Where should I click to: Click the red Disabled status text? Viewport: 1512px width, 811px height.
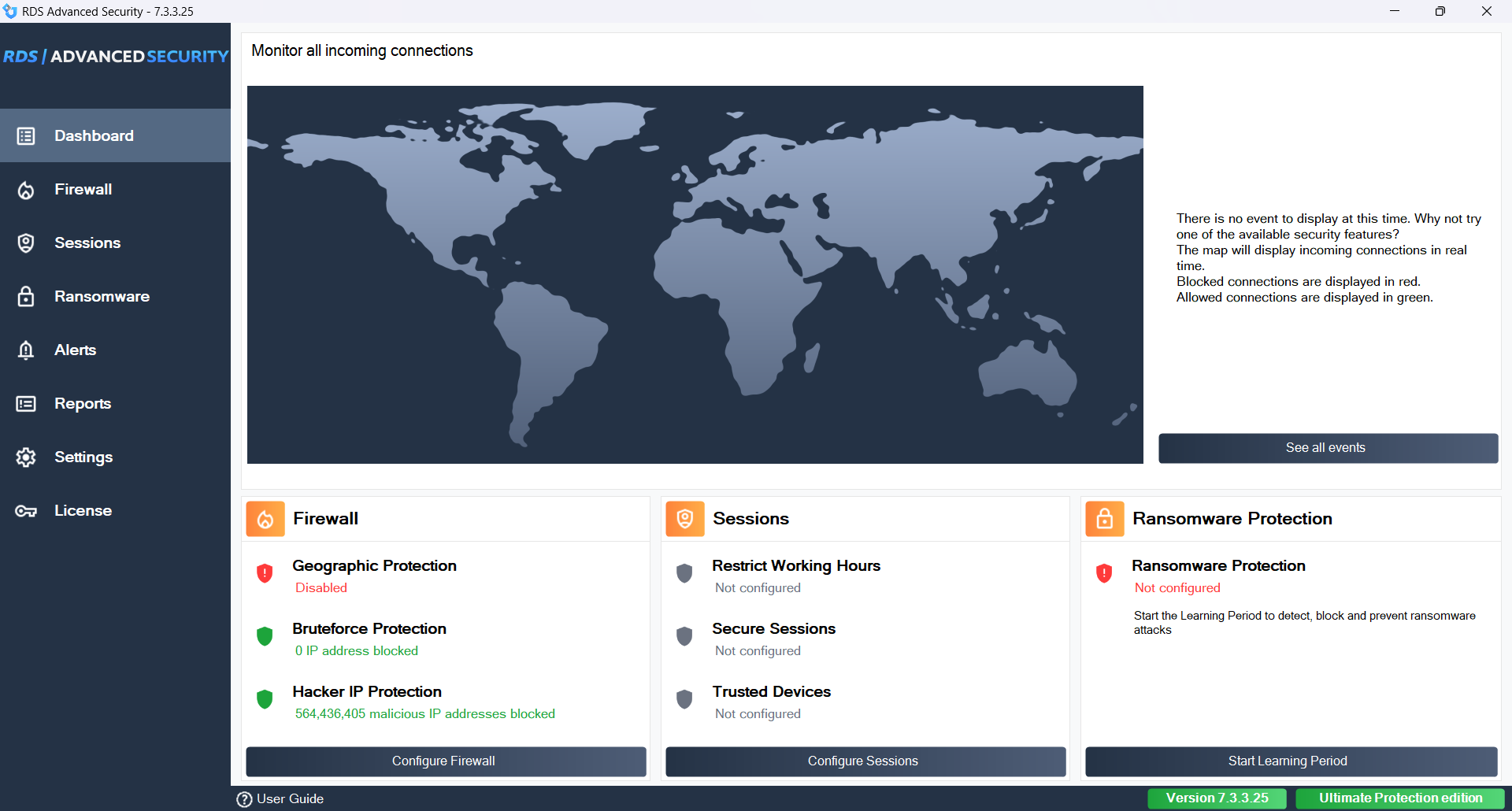321,588
